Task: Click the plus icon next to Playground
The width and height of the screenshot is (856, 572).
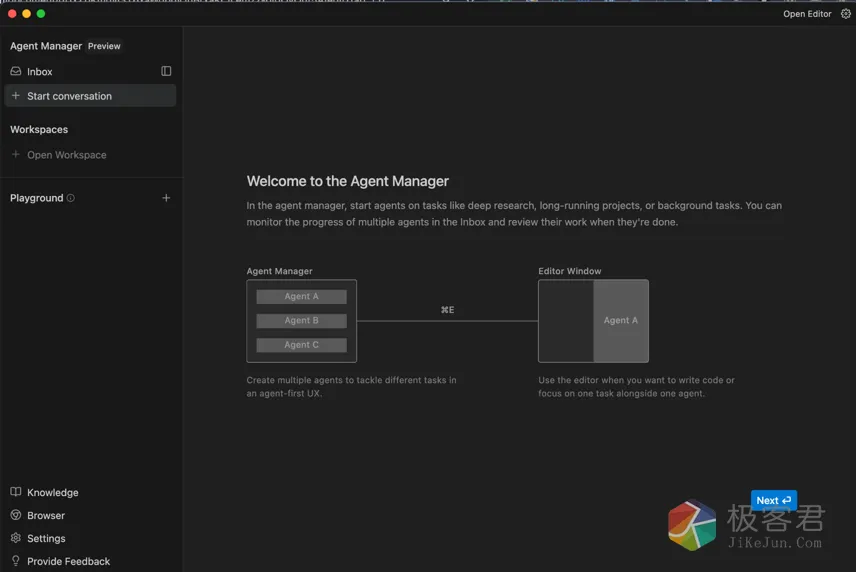Action: click(x=166, y=198)
